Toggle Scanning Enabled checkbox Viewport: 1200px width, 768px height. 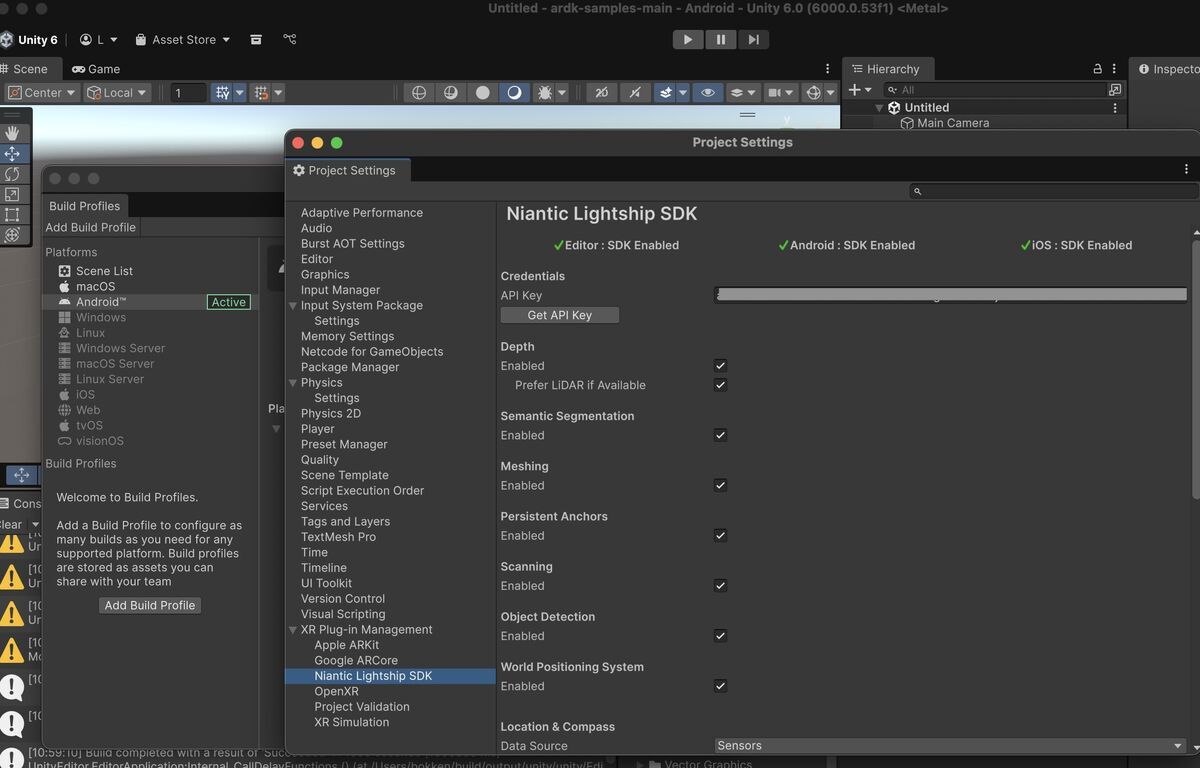tap(720, 586)
